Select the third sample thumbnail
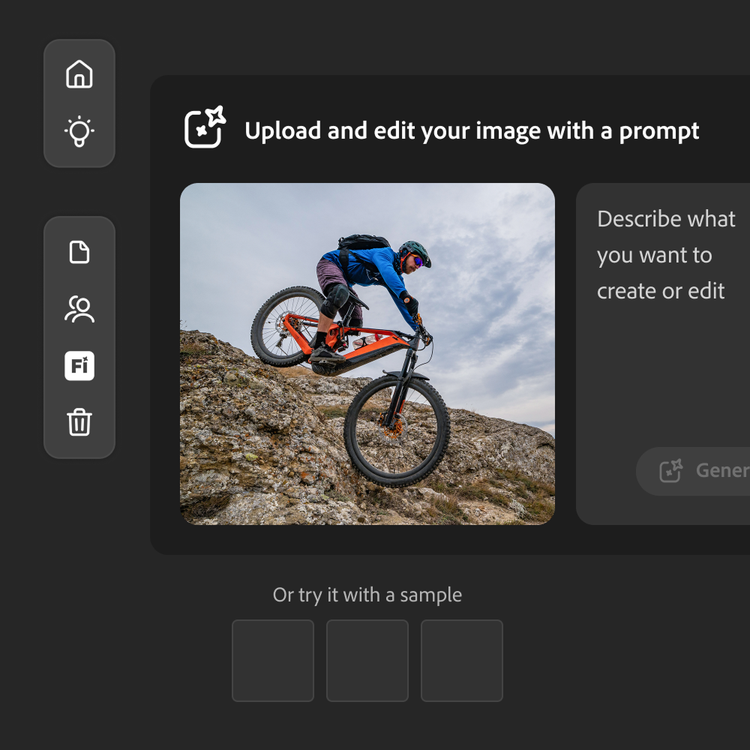Screen dimensions: 750x750 pyautogui.click(x=462, y=661)
